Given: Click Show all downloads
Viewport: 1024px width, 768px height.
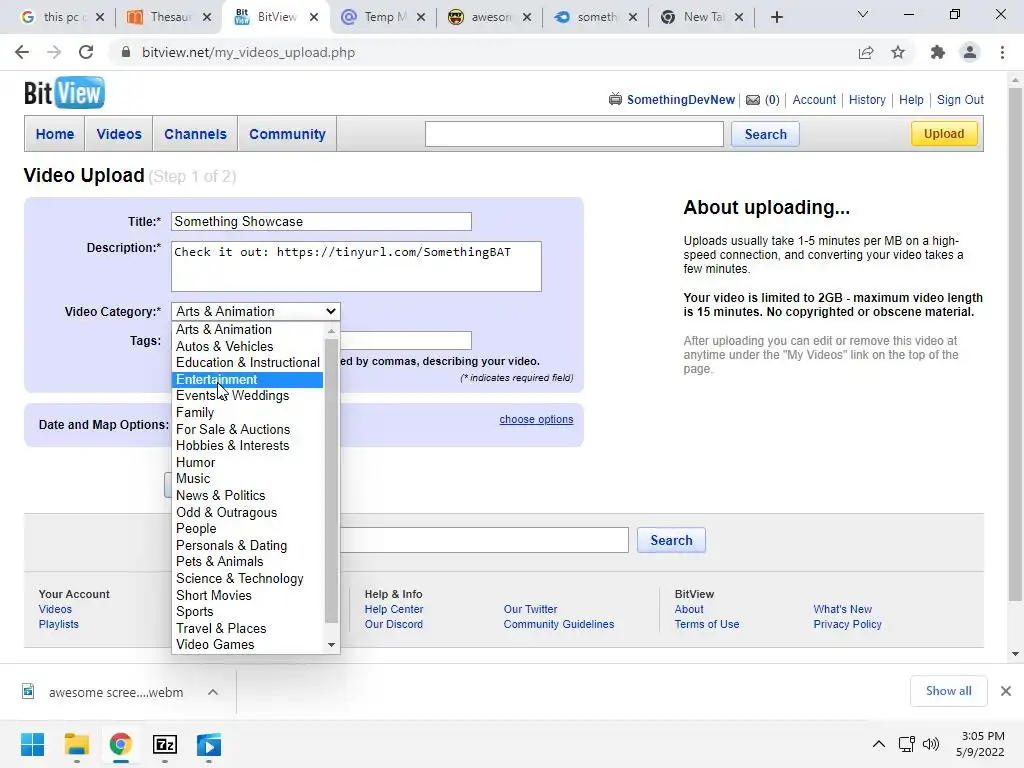Looking at the screenshot, I should point(948,691).
